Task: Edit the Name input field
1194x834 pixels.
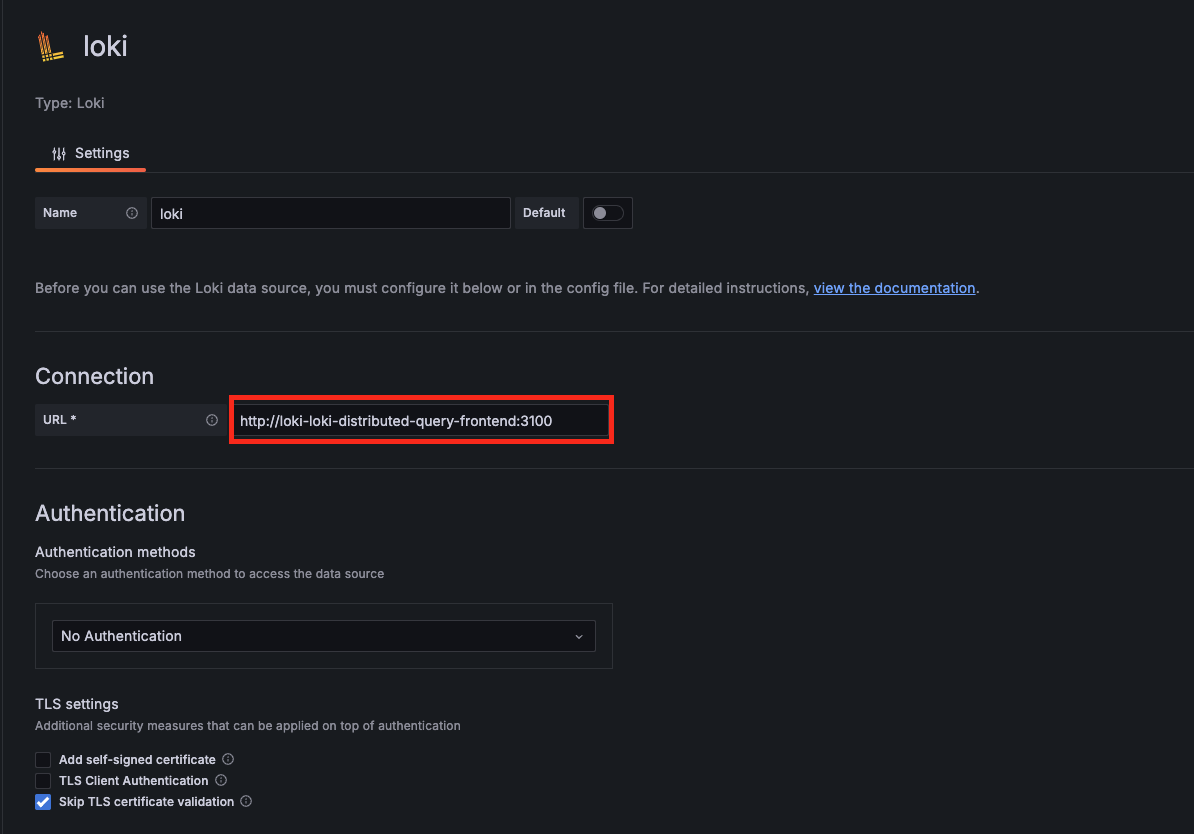Action: (x=330, y=213)
